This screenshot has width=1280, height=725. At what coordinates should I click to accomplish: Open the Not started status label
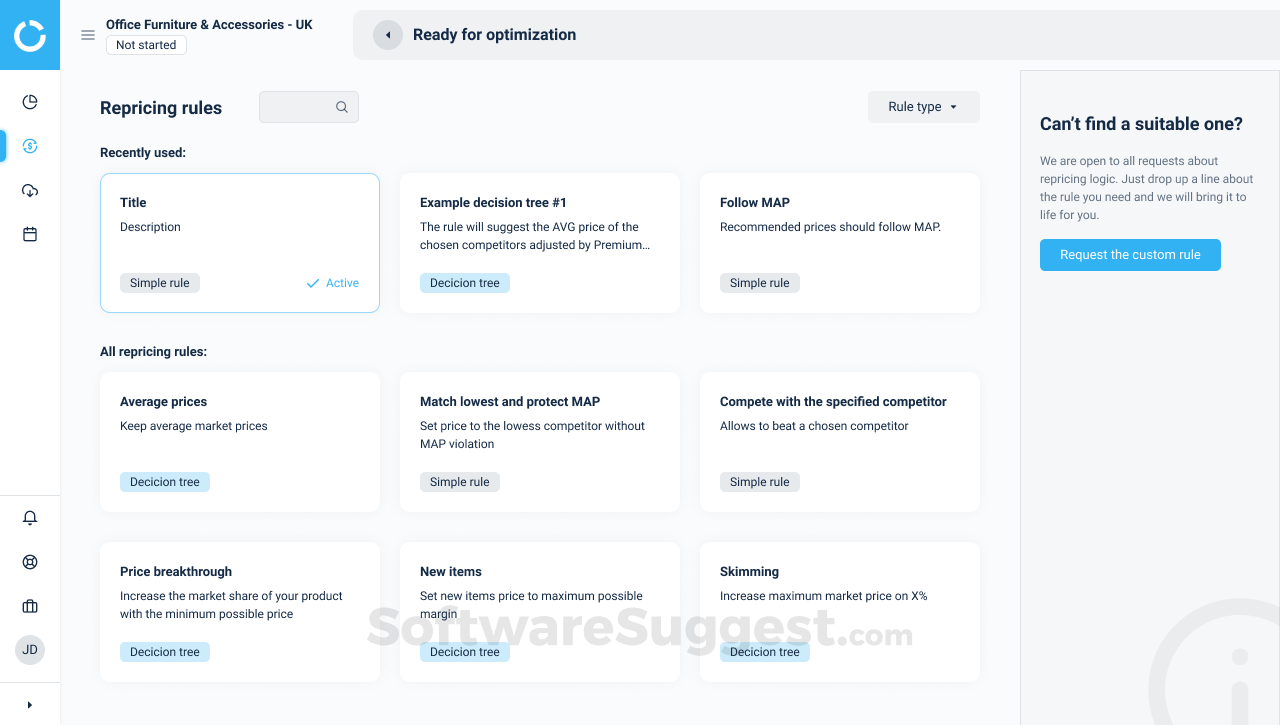tap(146, 44)
